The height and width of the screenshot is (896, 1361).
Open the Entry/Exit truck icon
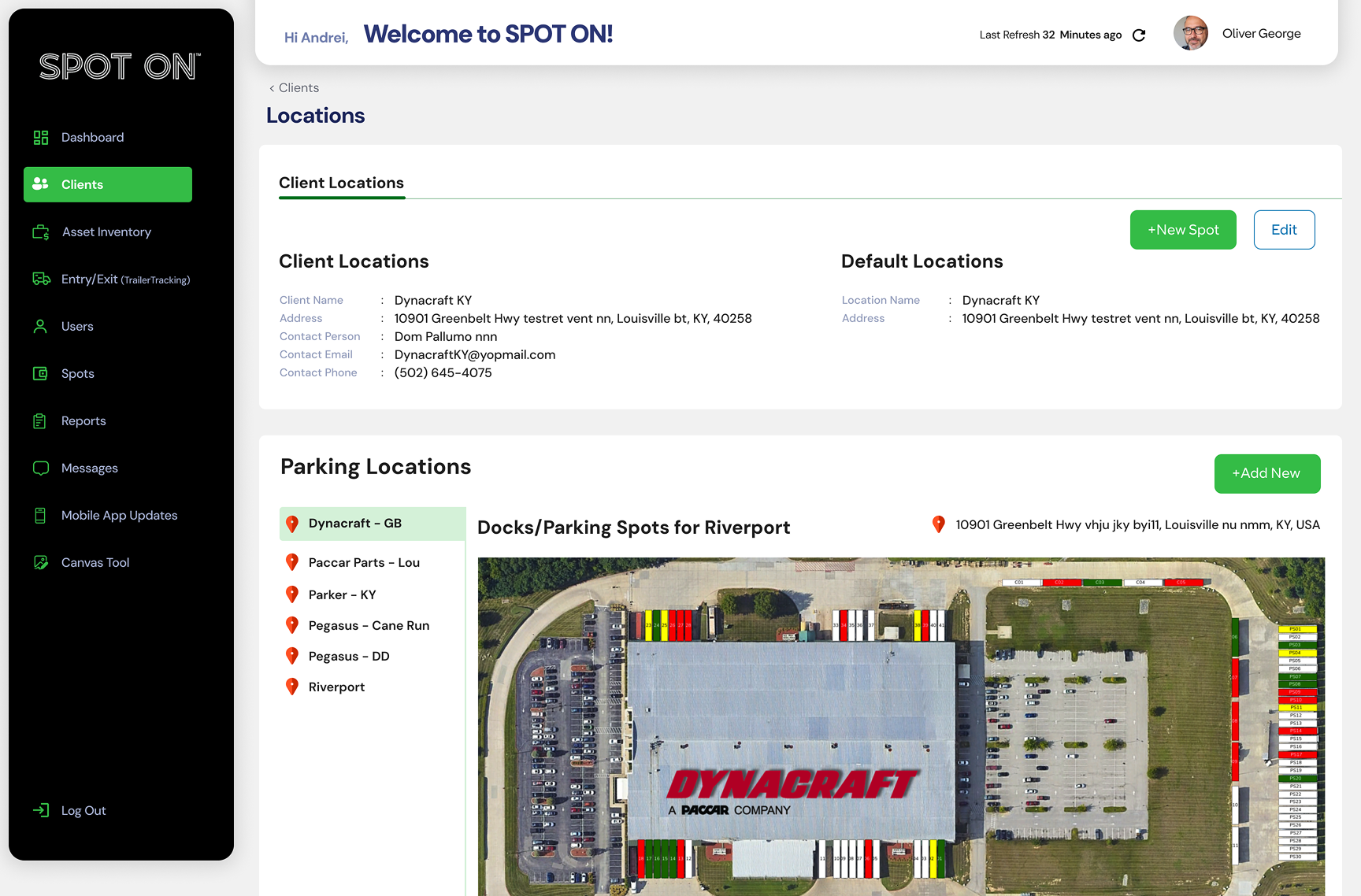pyautogui.click(x=41, y=279)
